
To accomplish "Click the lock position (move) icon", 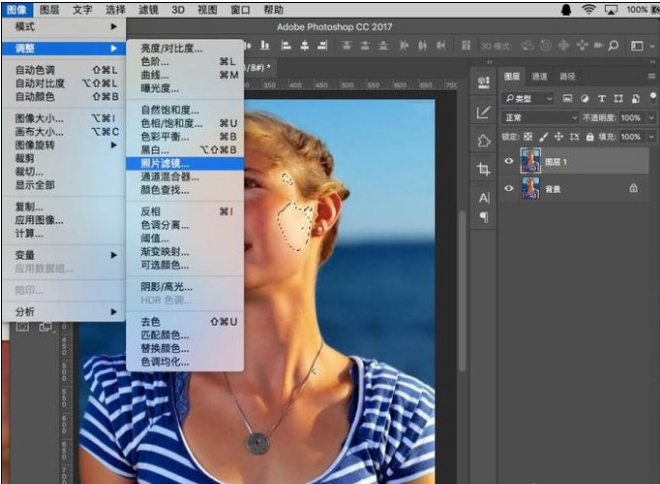I will tap(561, 136).
